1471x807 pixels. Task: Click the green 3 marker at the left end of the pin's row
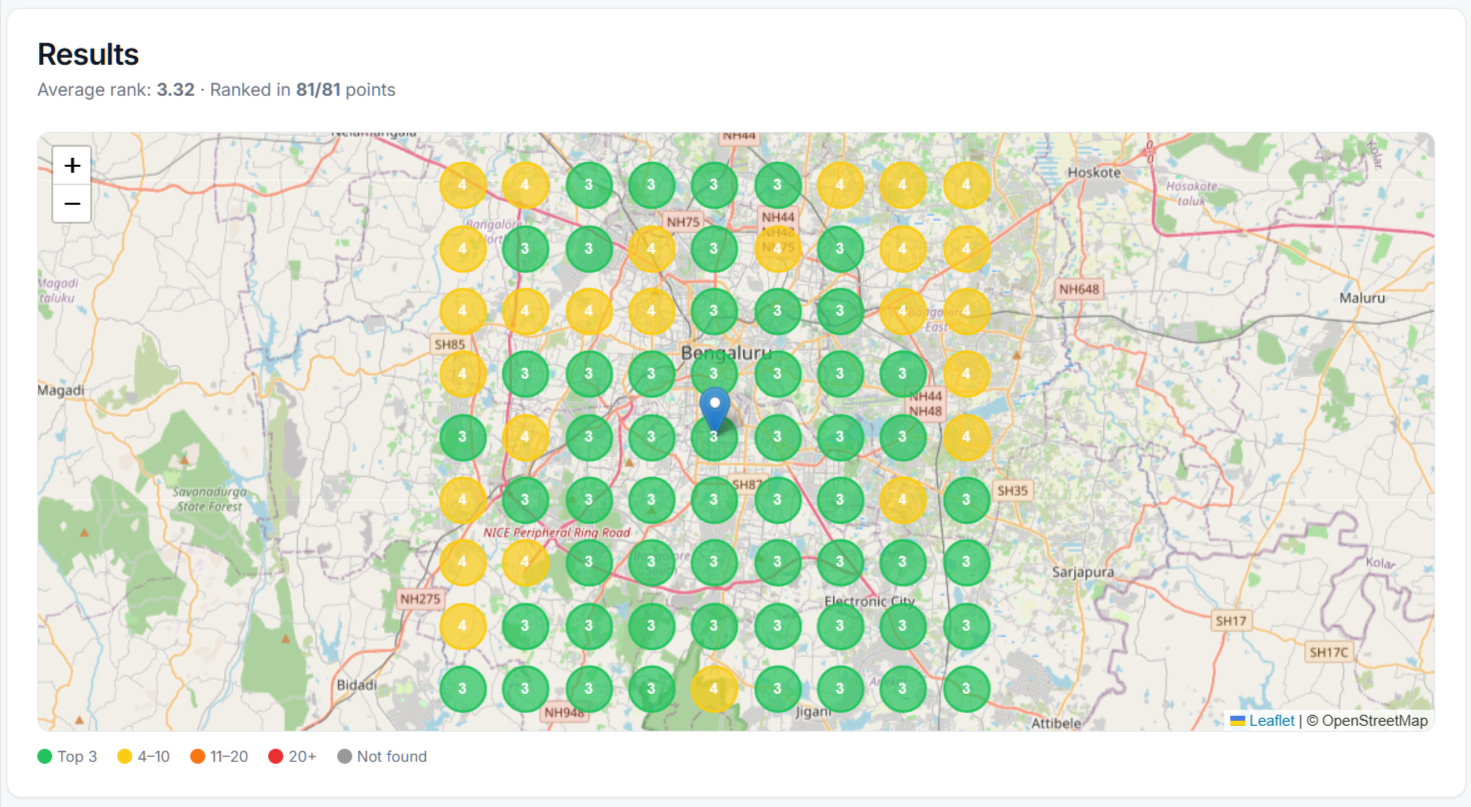point(463,438)
